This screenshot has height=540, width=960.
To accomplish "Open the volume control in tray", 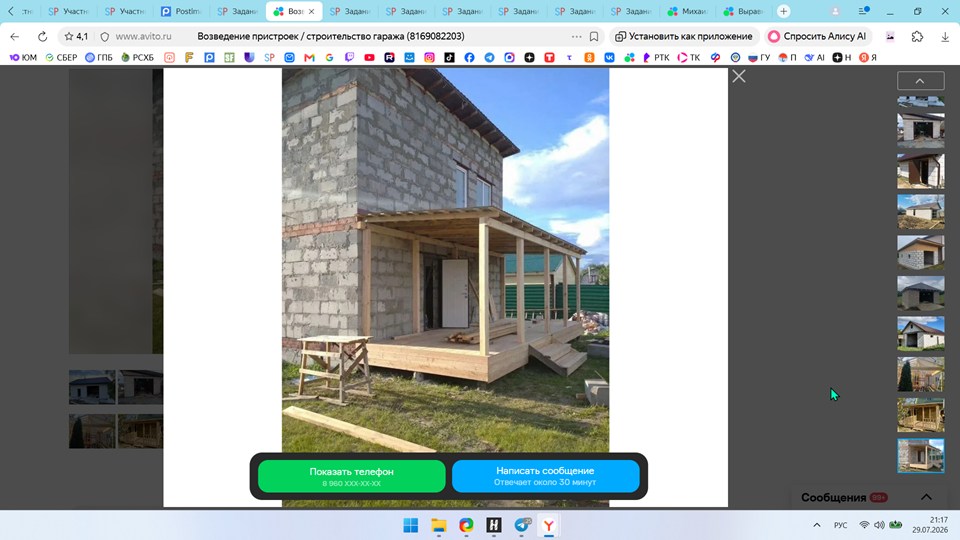I will [879, 525].
